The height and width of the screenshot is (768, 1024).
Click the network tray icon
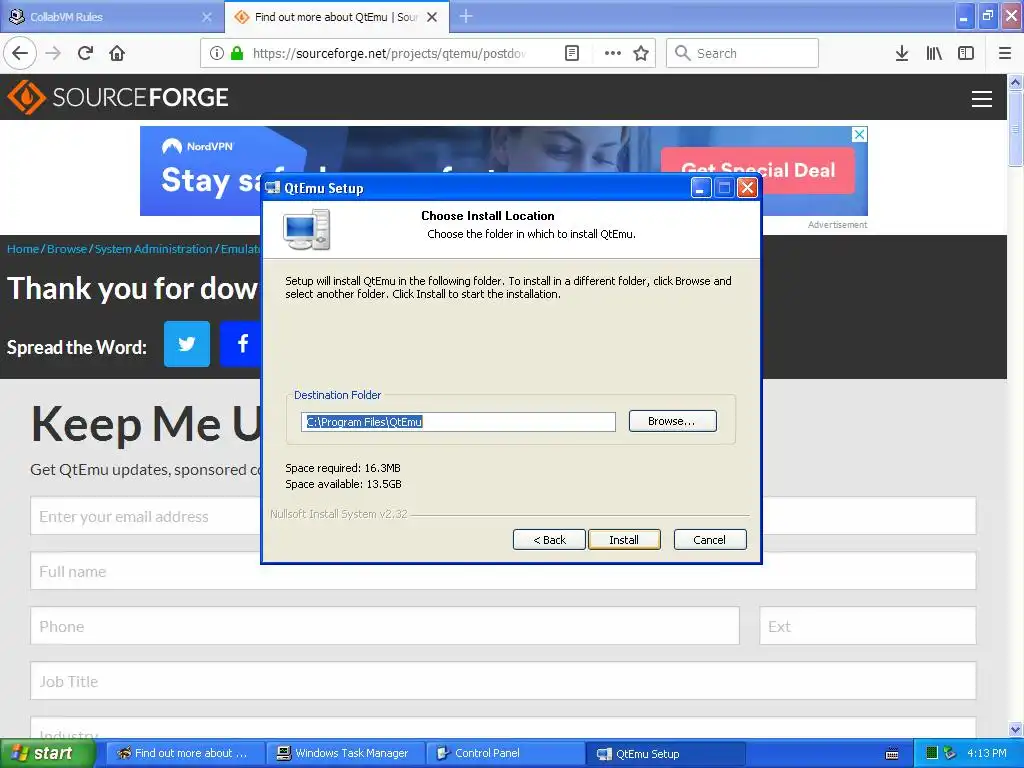point(950,753)
